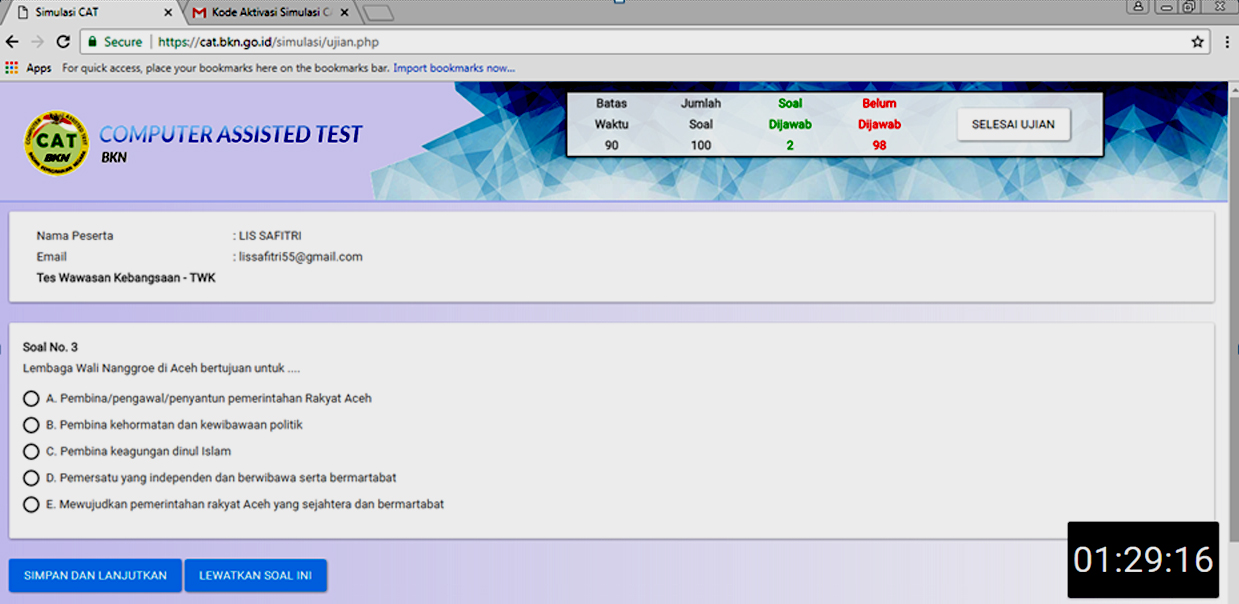This screenshot has height=604, width=1239.
Task: Open the Chrome three-dot menu
Action: [1227, 42]
